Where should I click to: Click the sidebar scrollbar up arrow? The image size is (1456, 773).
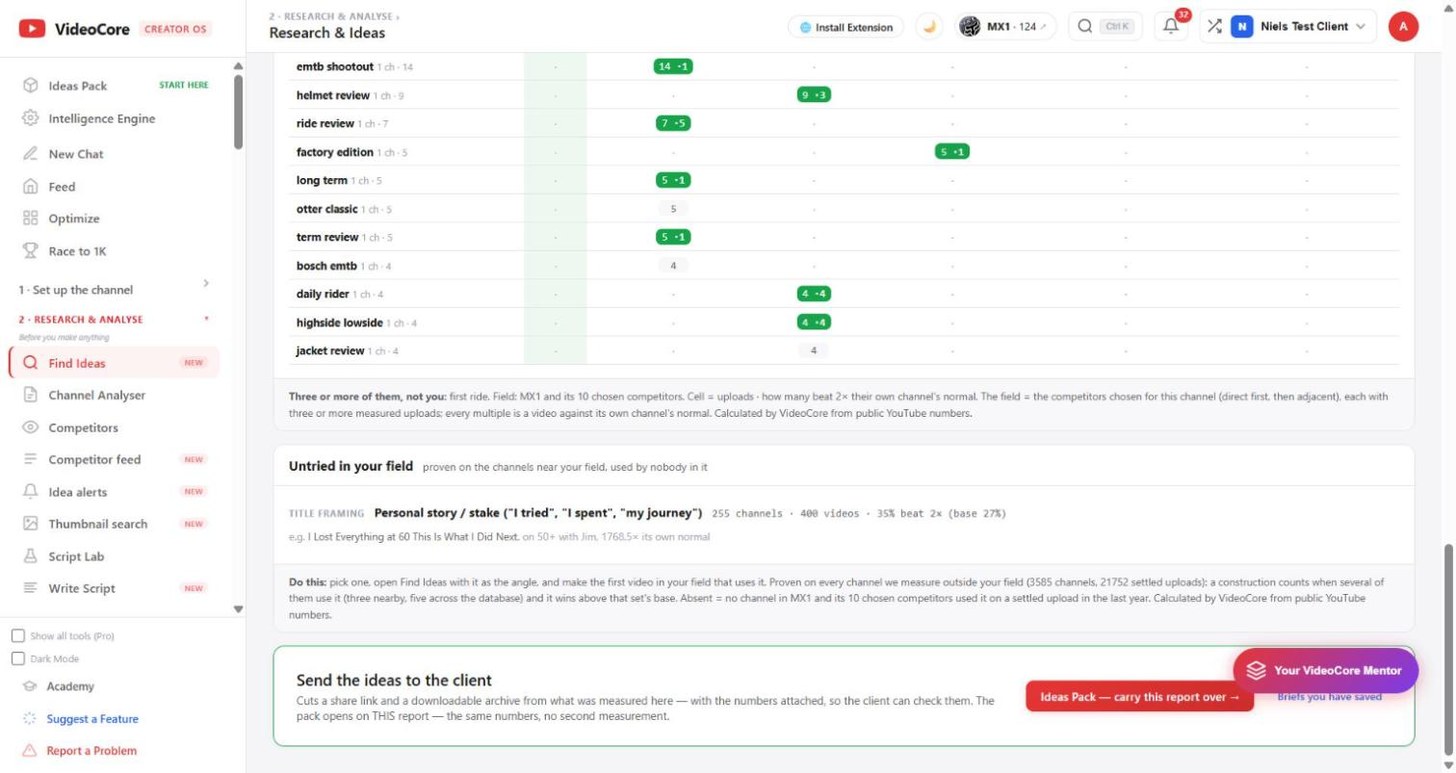[x=238, y=67]
